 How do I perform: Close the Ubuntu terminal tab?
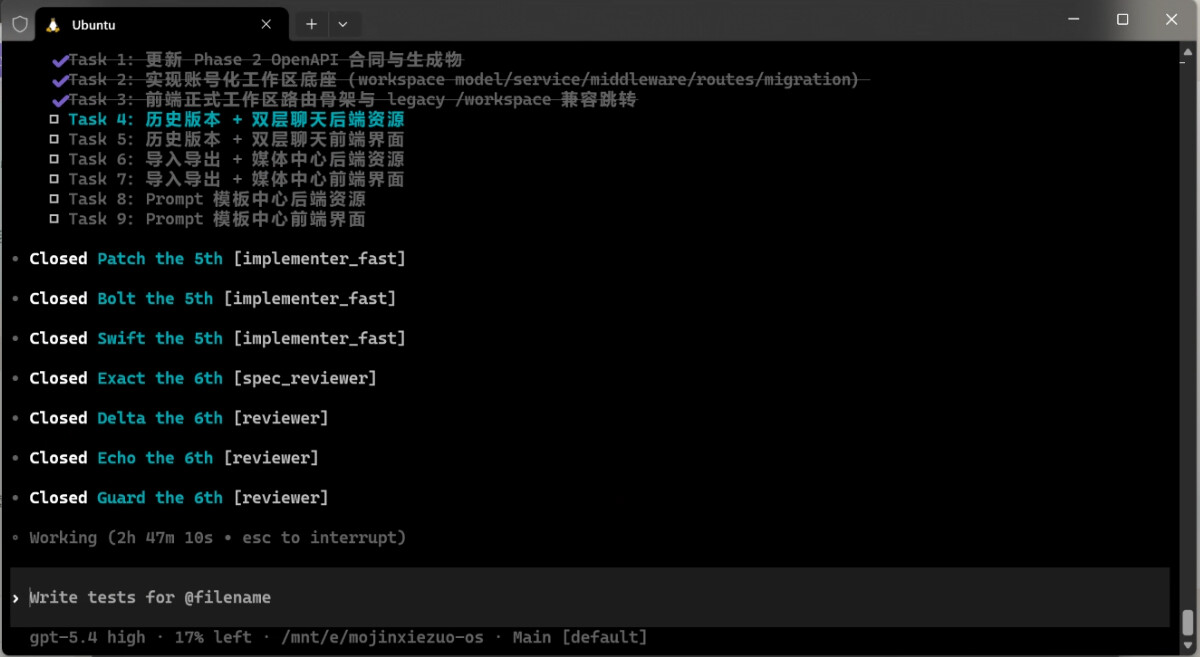tap(266, 24)
